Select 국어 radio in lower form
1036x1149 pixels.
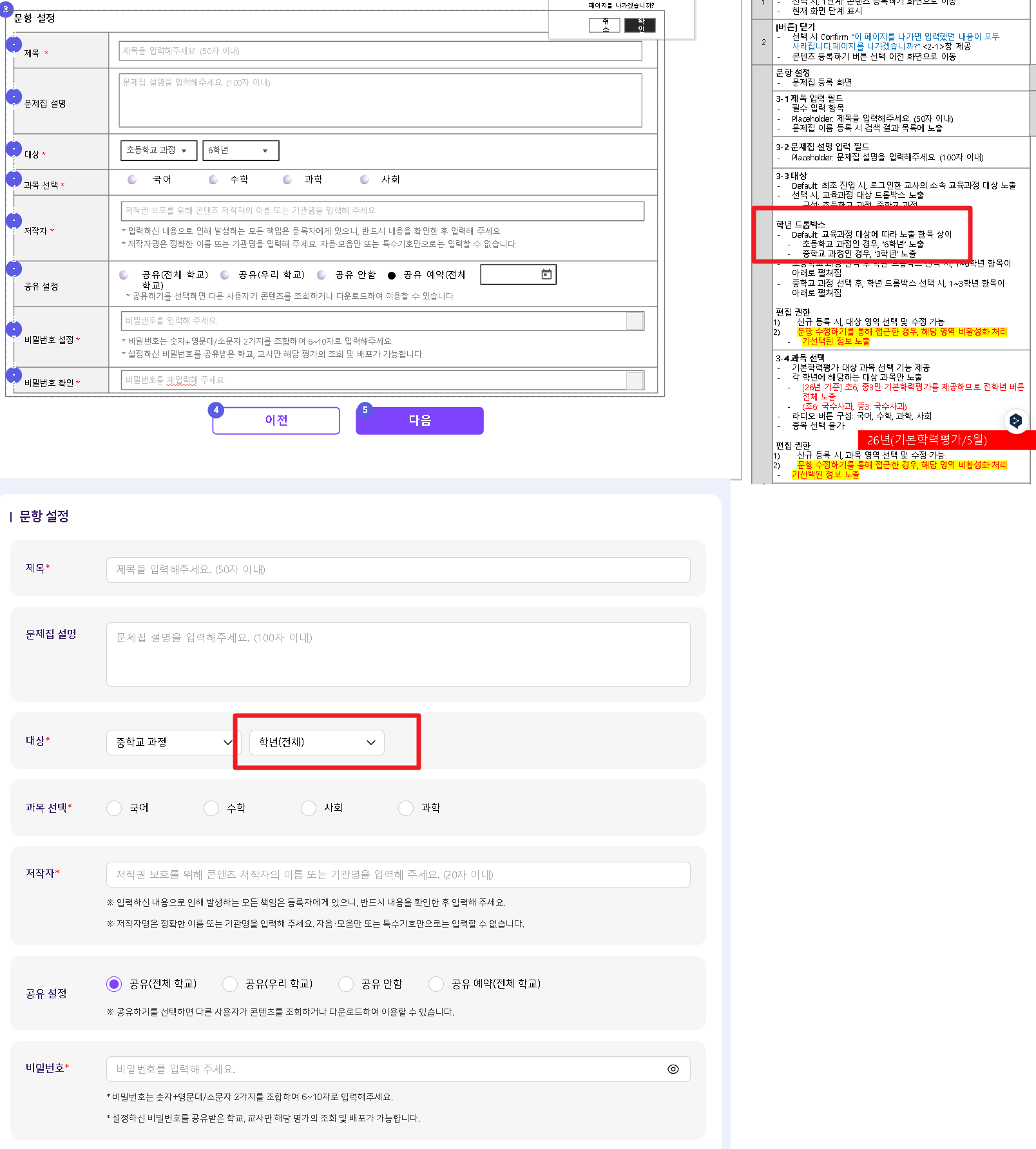[x=114, y=808]
